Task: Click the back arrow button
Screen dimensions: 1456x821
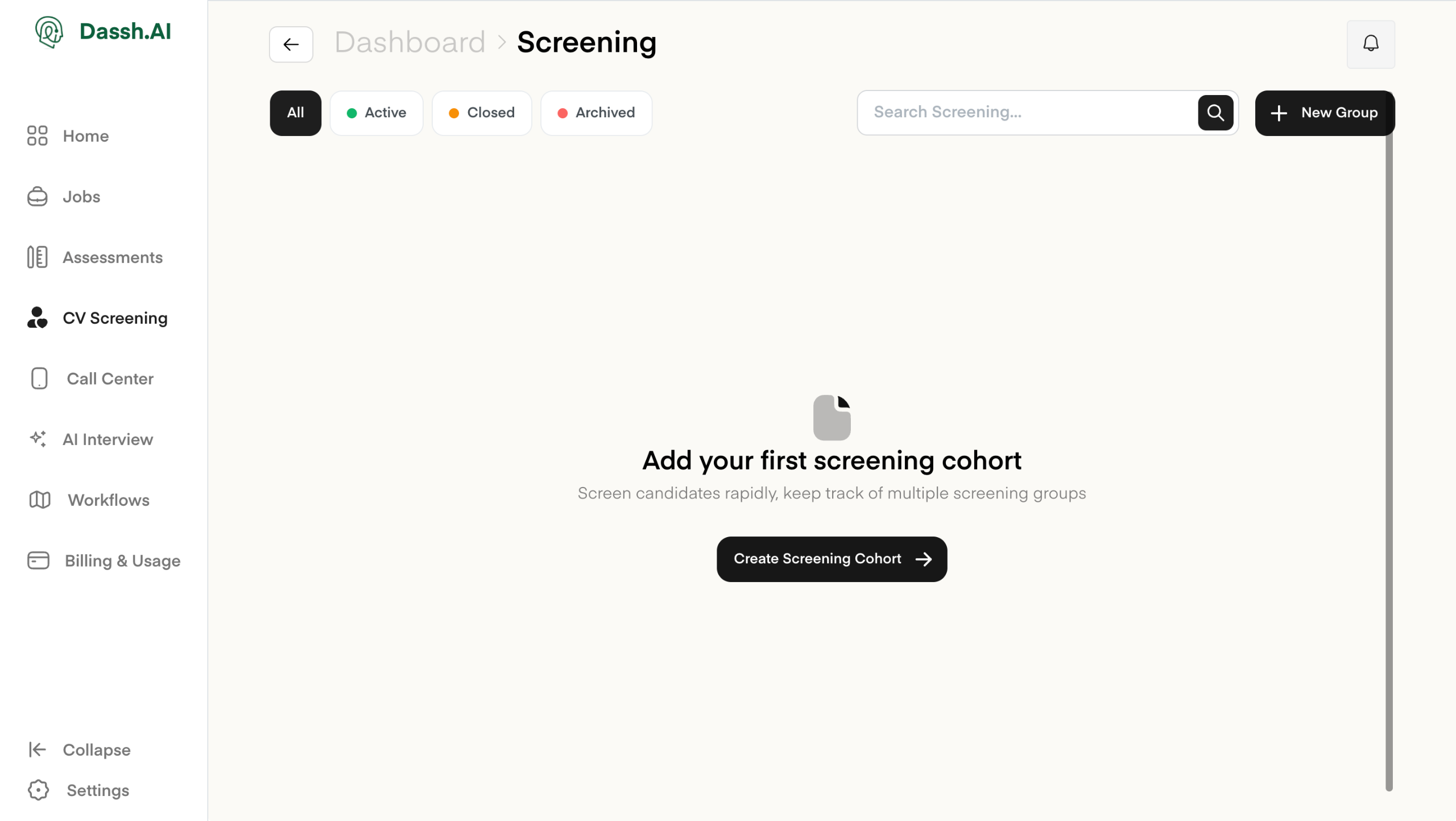Action: 291,44
